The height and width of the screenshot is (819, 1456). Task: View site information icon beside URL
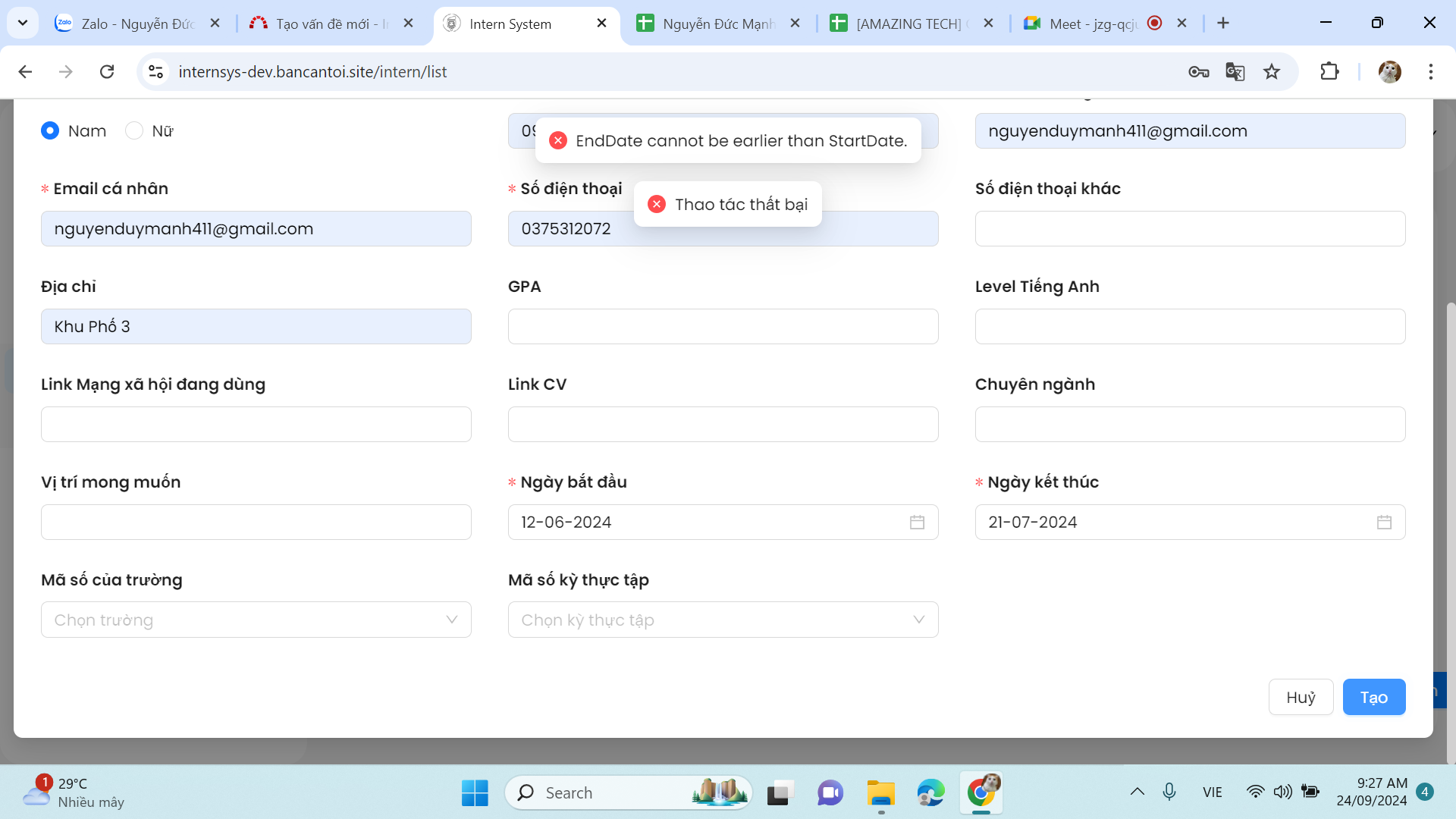156,72
